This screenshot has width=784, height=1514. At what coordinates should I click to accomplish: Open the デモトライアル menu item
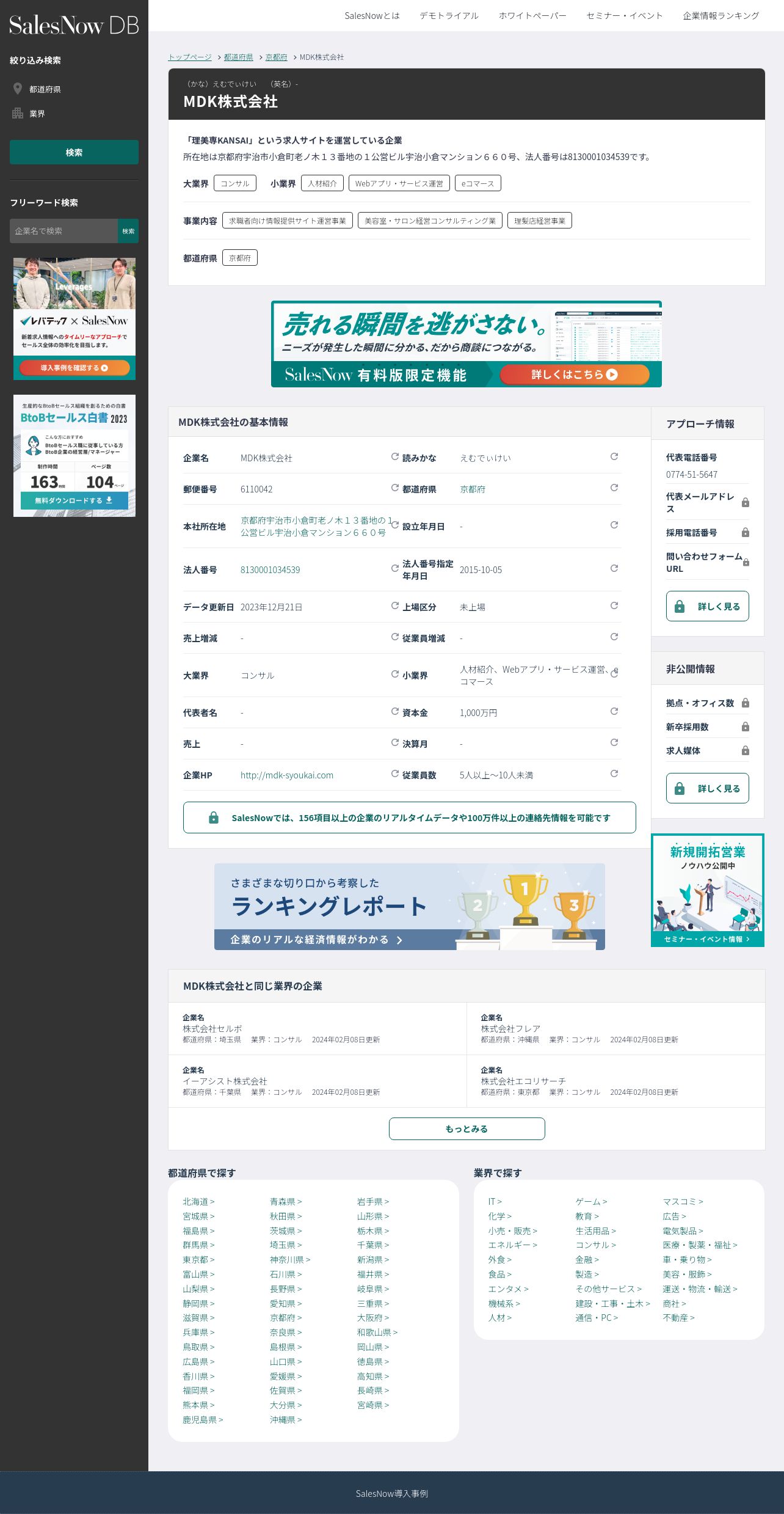coord(449,16)
